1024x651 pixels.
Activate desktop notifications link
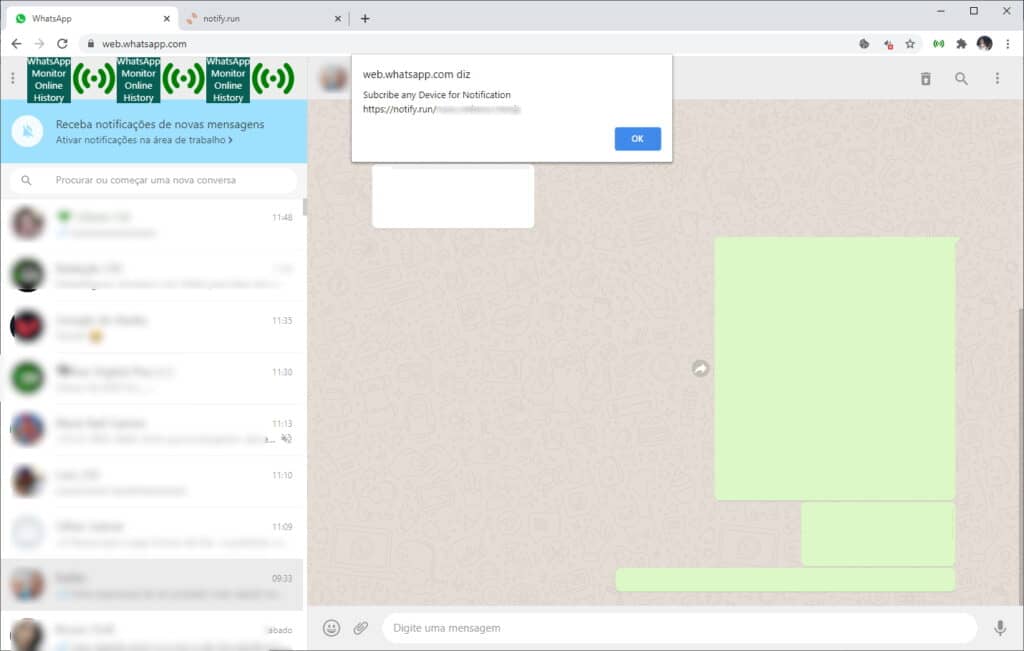[144, 140]
